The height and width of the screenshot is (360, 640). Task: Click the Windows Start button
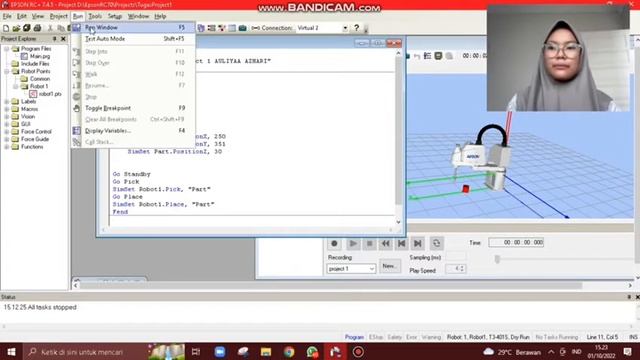[11, 352]
